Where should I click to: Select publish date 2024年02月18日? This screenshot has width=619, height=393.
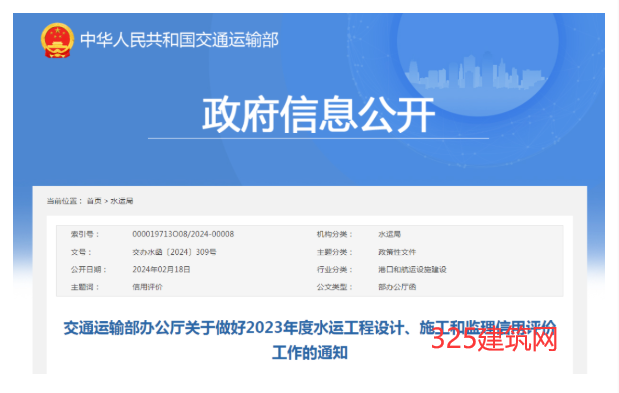(x=161, y=269)
